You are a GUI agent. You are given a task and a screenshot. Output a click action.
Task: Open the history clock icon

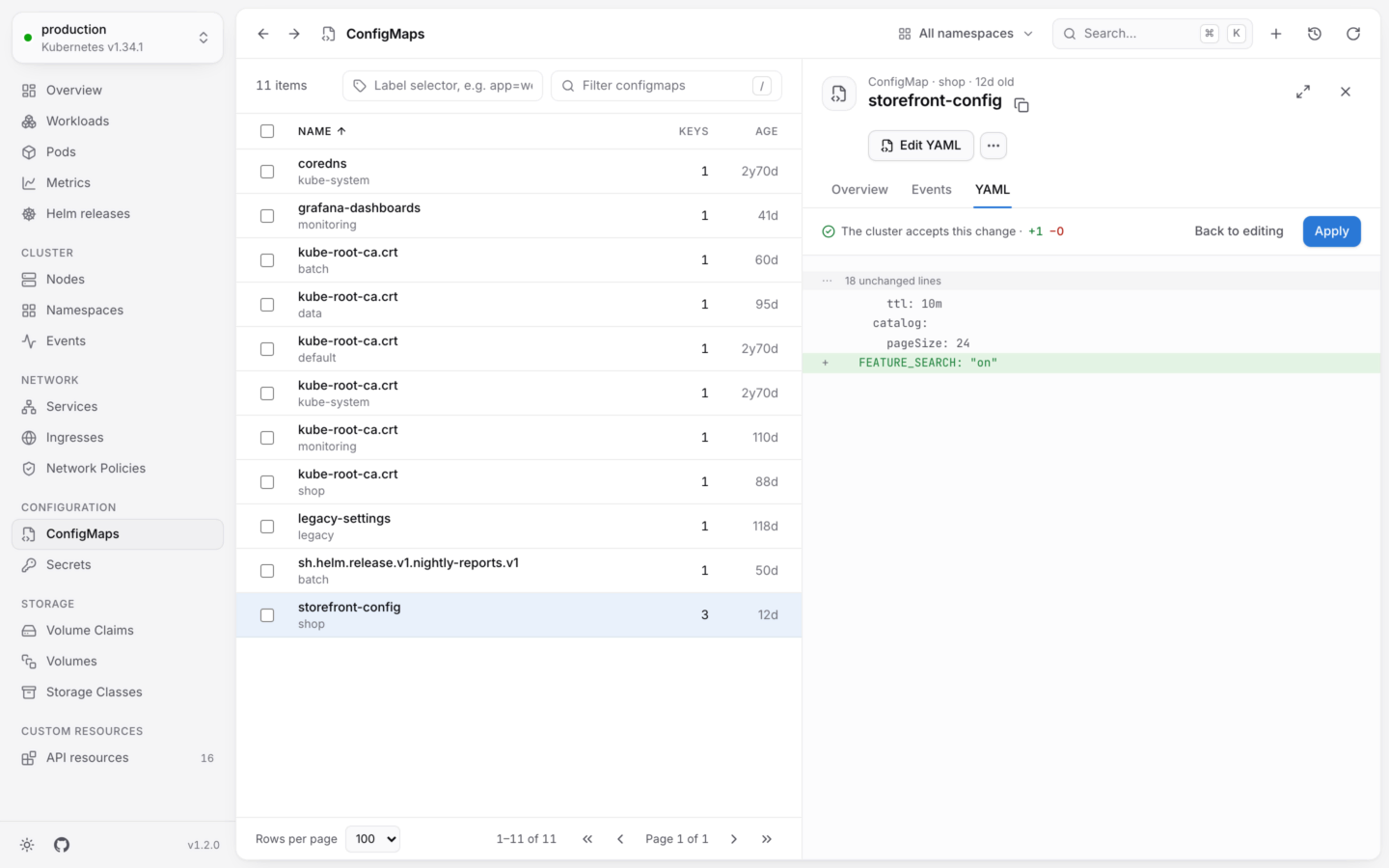[1315, 34]
